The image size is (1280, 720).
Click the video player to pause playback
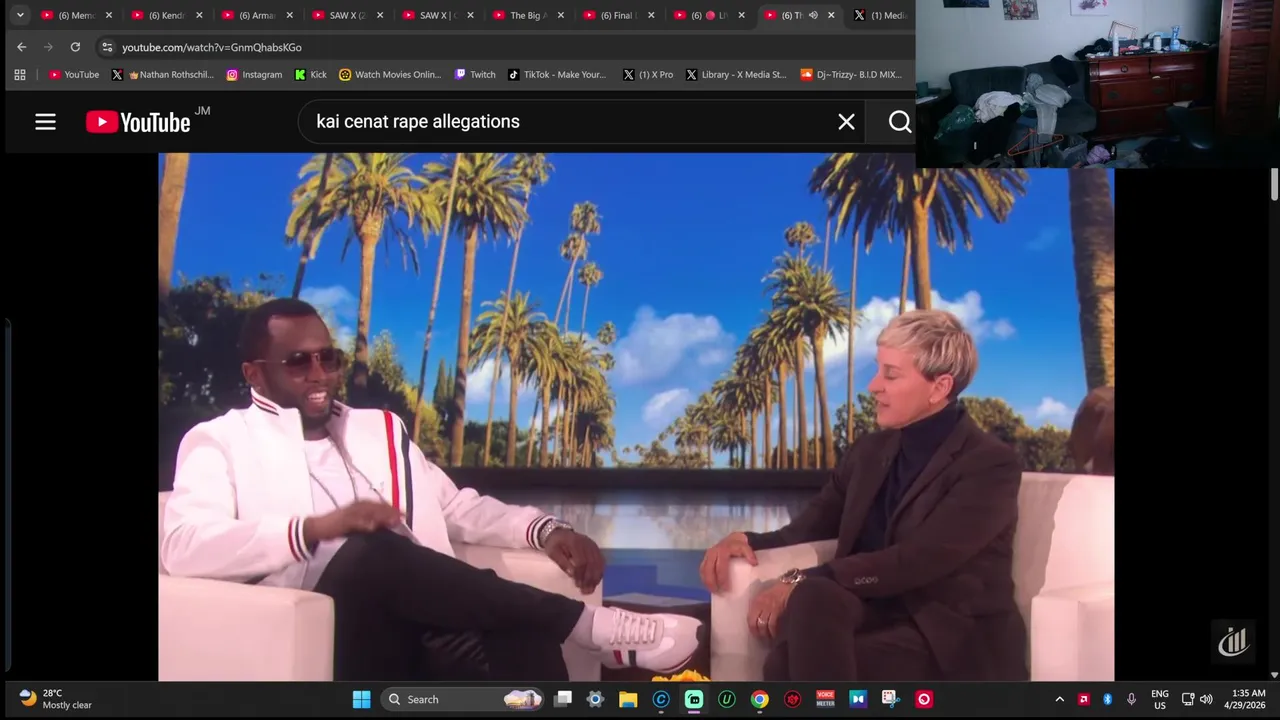pos(636,417)
